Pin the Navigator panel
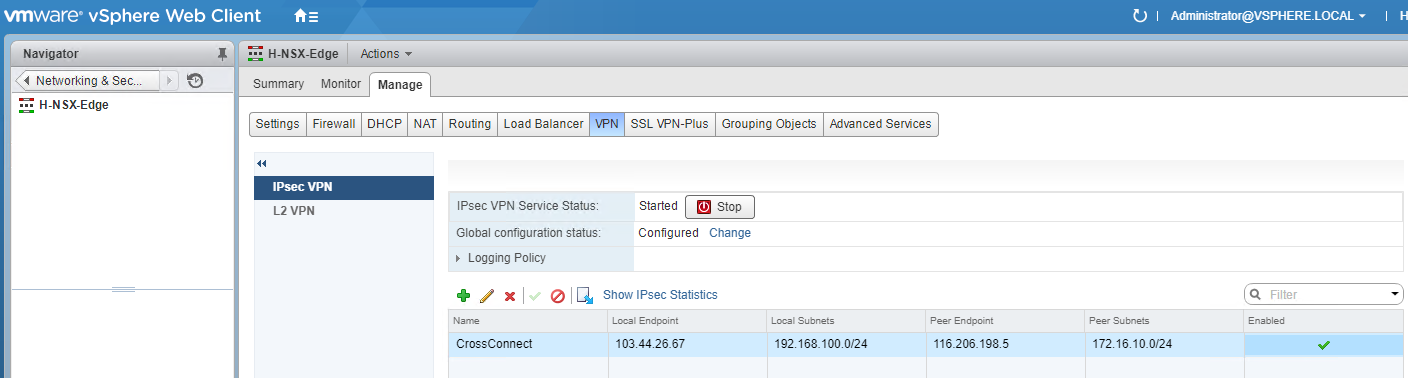Screen dimensions: 1408x378 tap(222, 53)
